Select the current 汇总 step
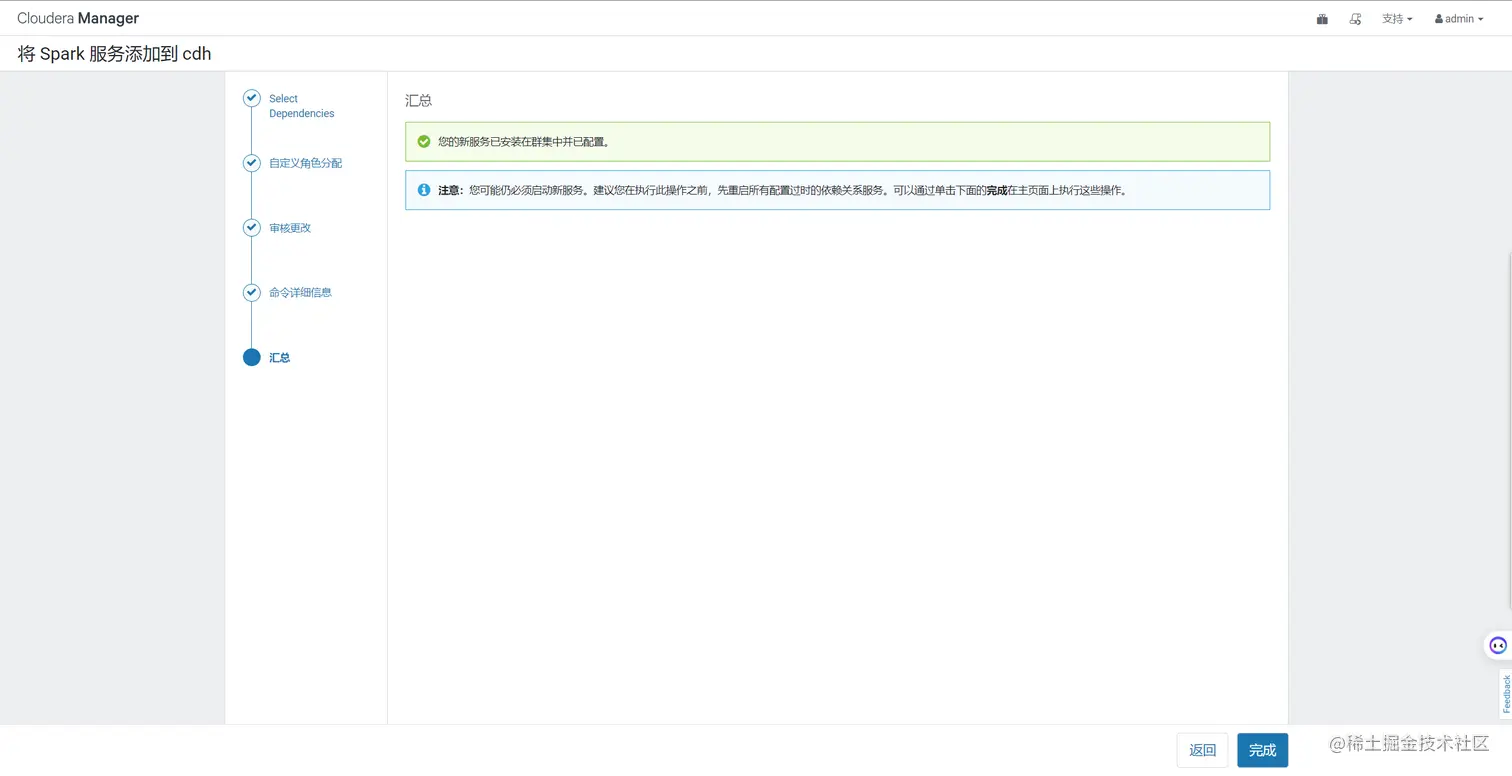The height and width of the screenshot is (776, 1512). pos(279,358)
